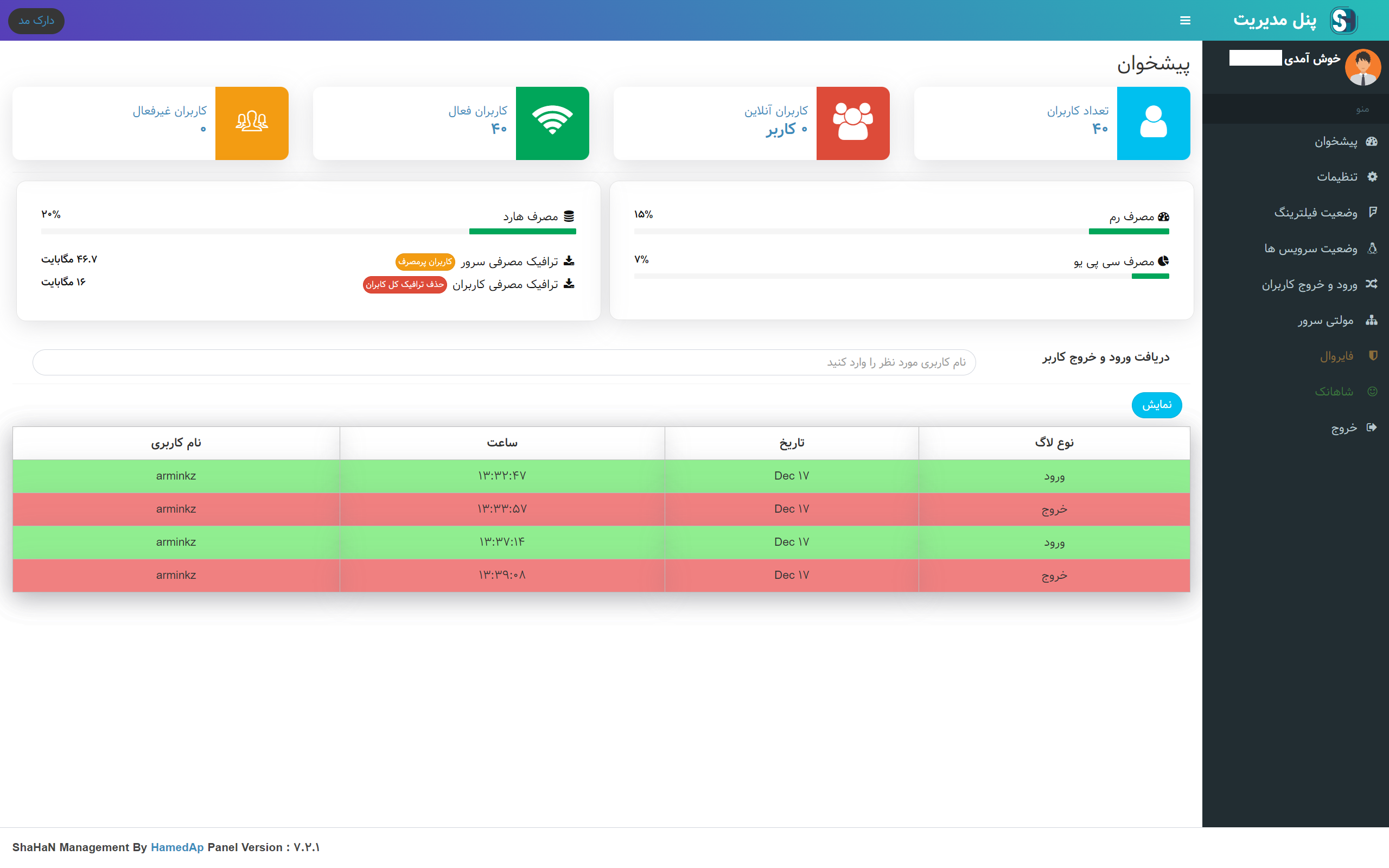Viewport: 1389px width, 868px height.
Task: Click the شاهانک smiley icon in the sidebar
Action: pyautogui.click(x=1372, y=392)
